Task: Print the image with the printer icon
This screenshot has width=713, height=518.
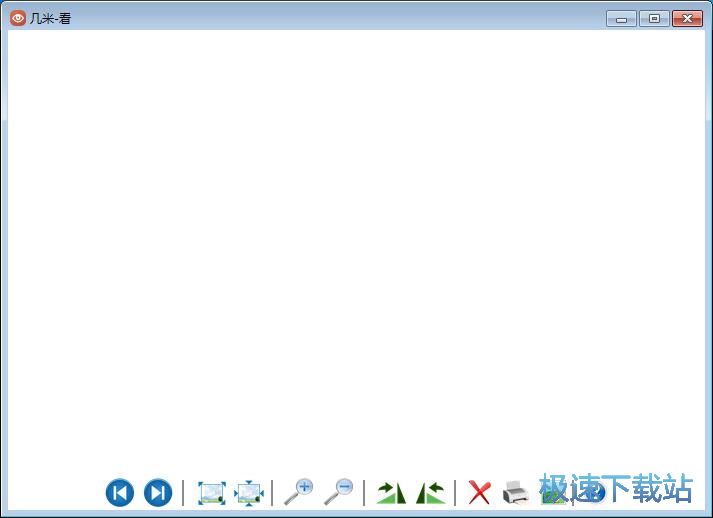Action: [x=516, y=493]
